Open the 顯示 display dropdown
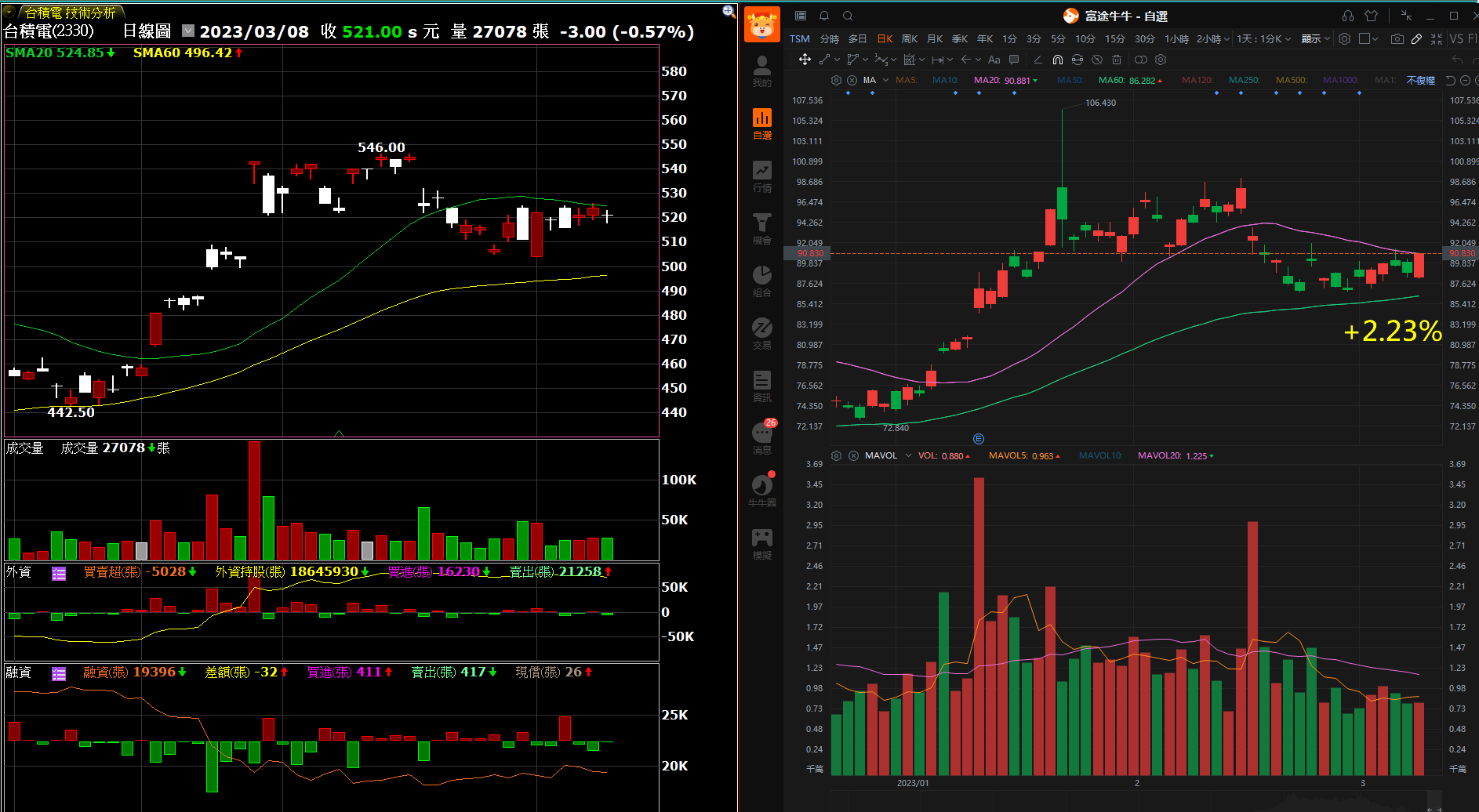This screenshot has height=812, width=1479. tap(1315, 38)
